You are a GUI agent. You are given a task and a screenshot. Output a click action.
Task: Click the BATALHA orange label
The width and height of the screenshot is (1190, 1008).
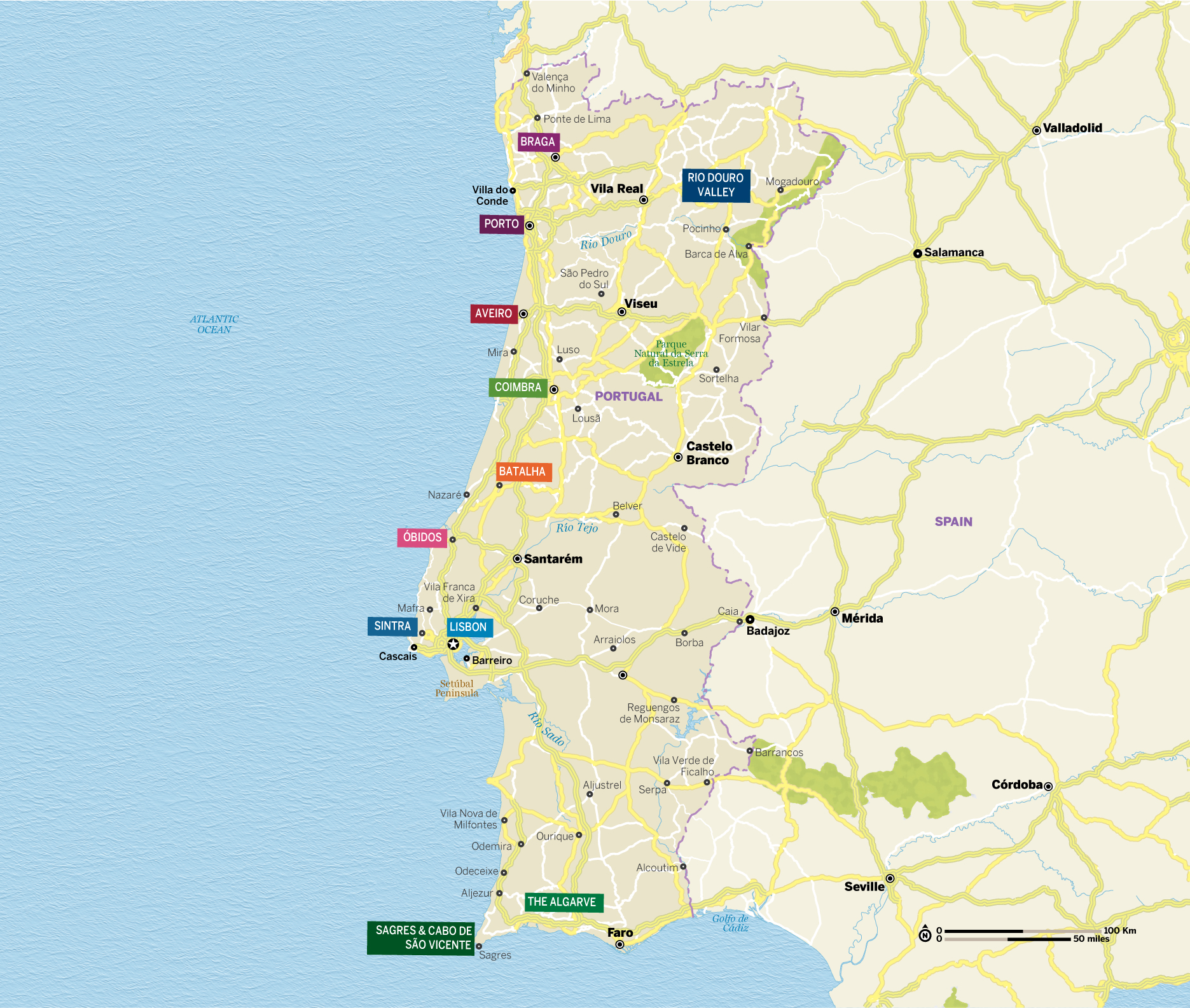(523, 471)
